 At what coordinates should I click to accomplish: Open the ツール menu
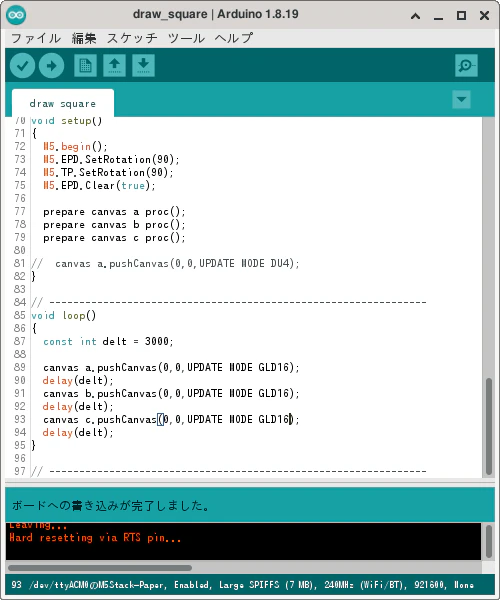pyautogui.click(x=186, y=38)
